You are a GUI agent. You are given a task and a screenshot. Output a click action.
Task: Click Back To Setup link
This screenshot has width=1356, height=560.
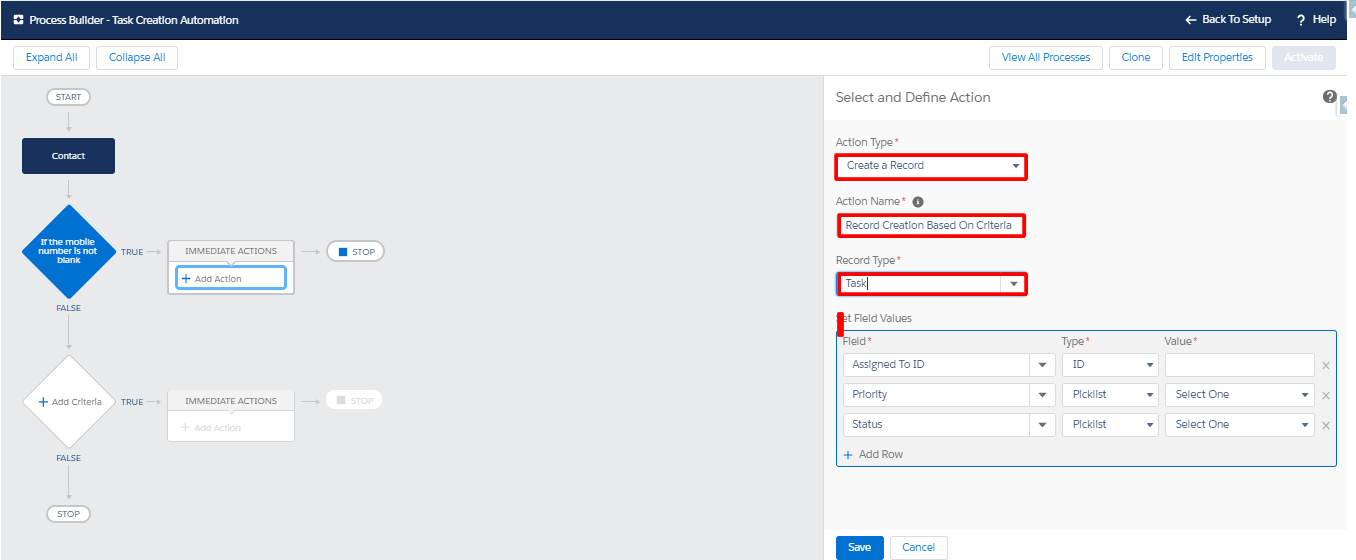1228,20
